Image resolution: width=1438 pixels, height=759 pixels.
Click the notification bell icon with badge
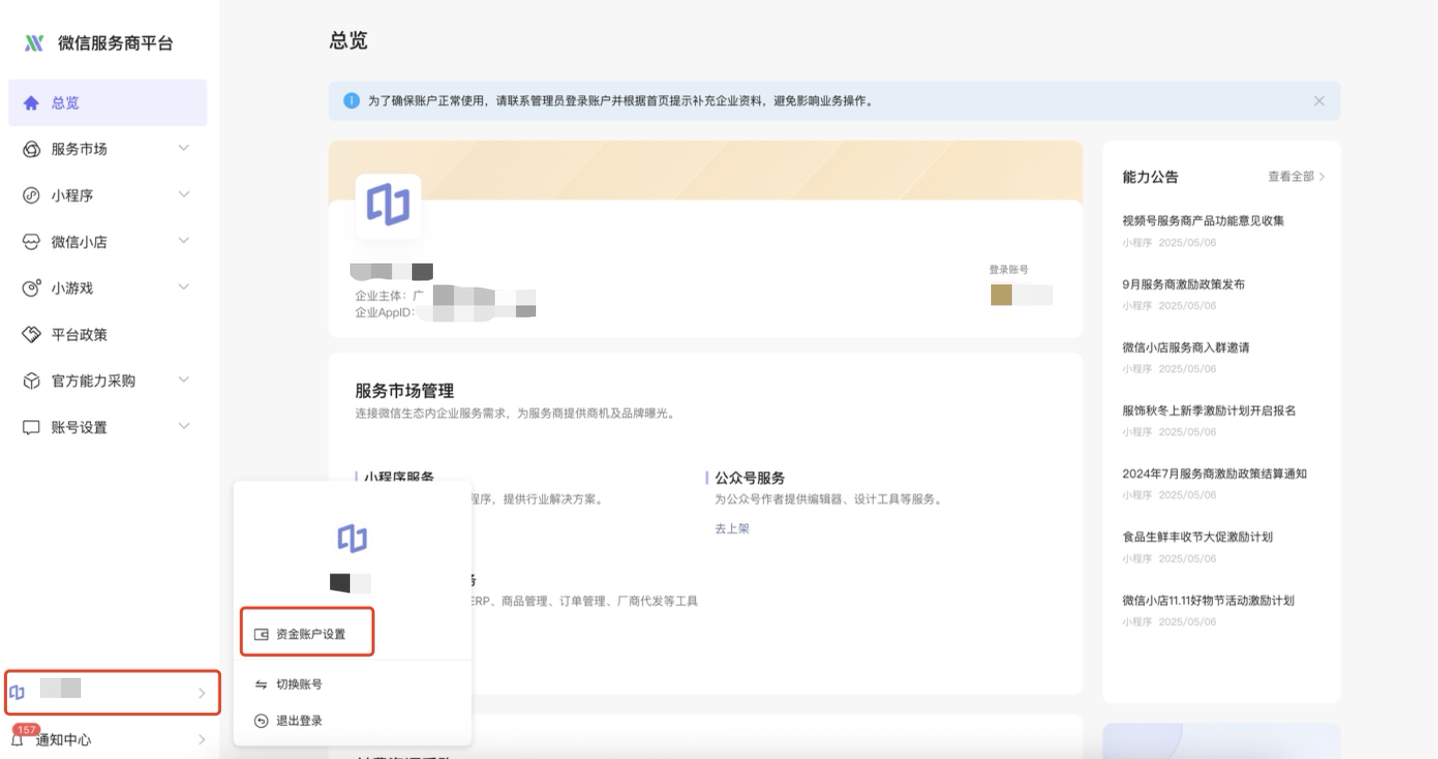click(x=17, y=741)
